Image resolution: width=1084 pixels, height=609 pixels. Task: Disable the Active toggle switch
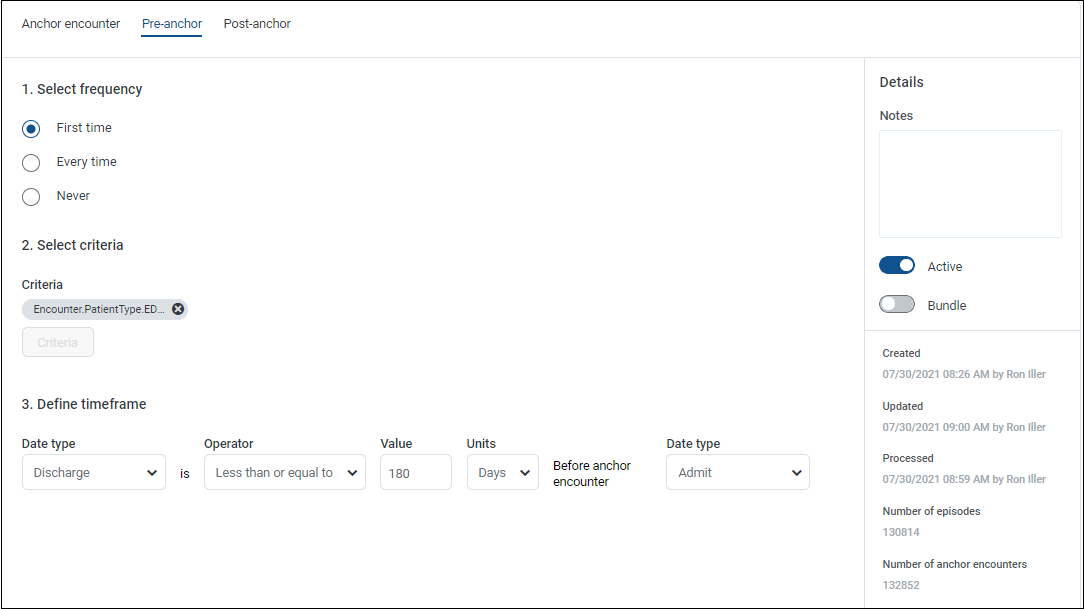897,266
